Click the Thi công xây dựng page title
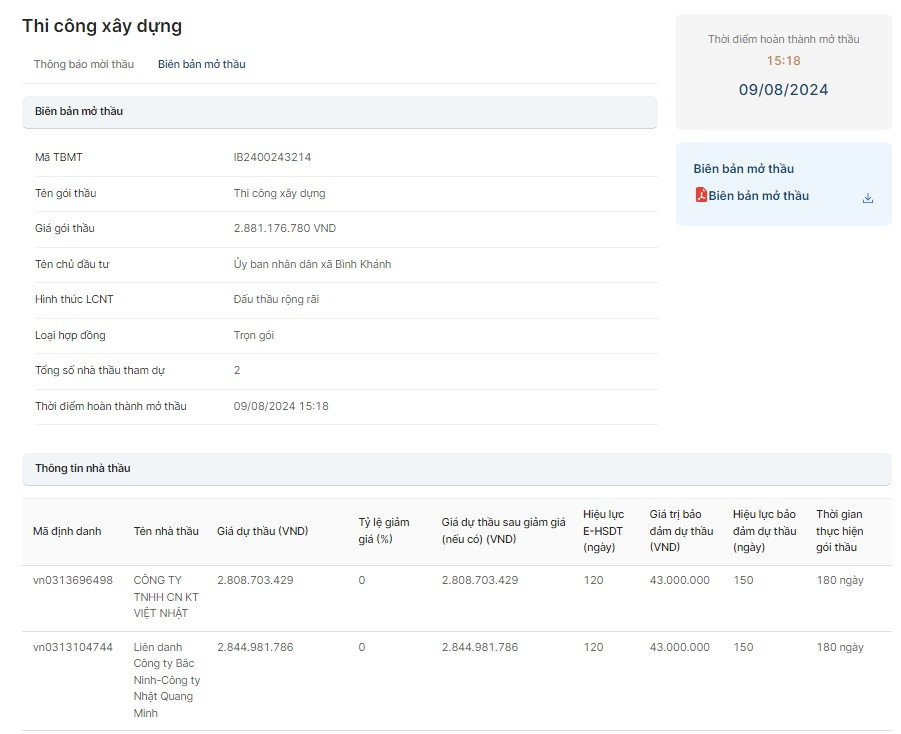Viewport: 901px width, 734px height. [102, 26]
